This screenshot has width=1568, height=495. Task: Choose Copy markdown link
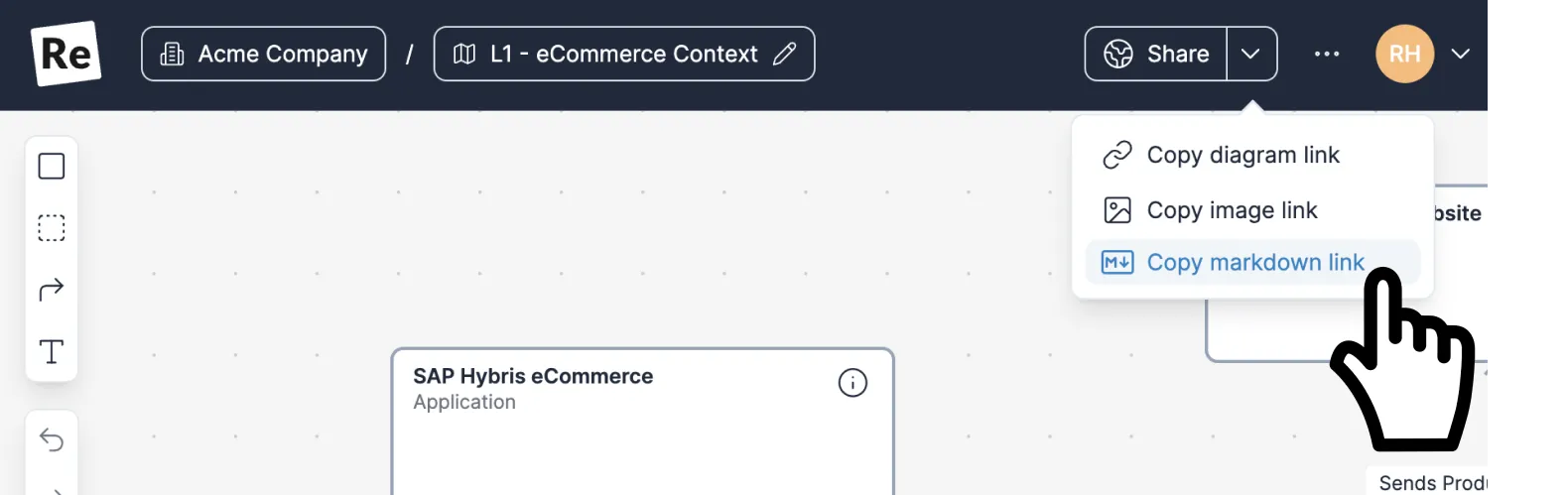click(x=1254, y=263)
